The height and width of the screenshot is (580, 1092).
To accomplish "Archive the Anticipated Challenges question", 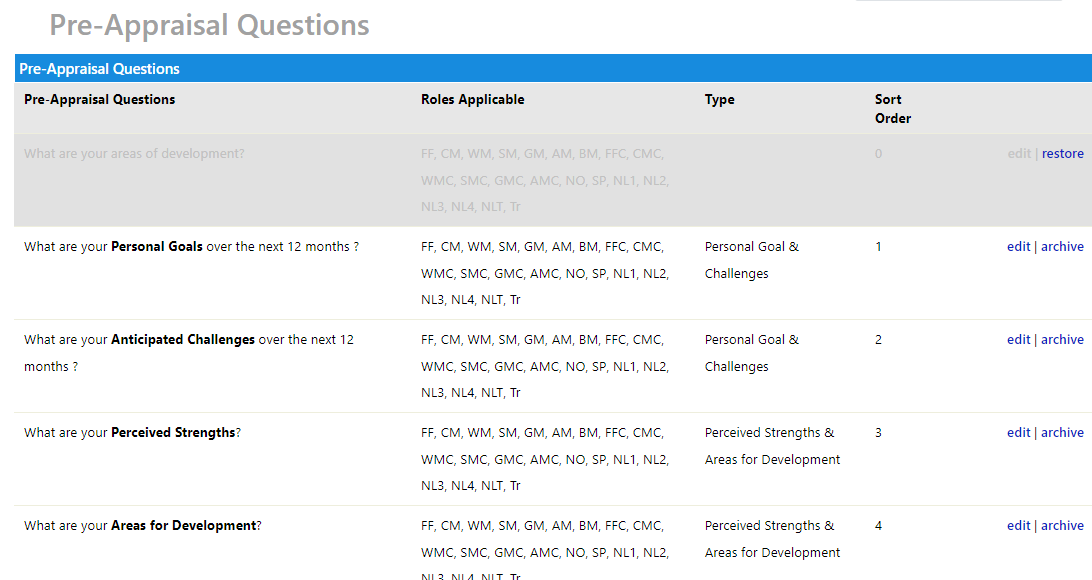I will 1062,340.
